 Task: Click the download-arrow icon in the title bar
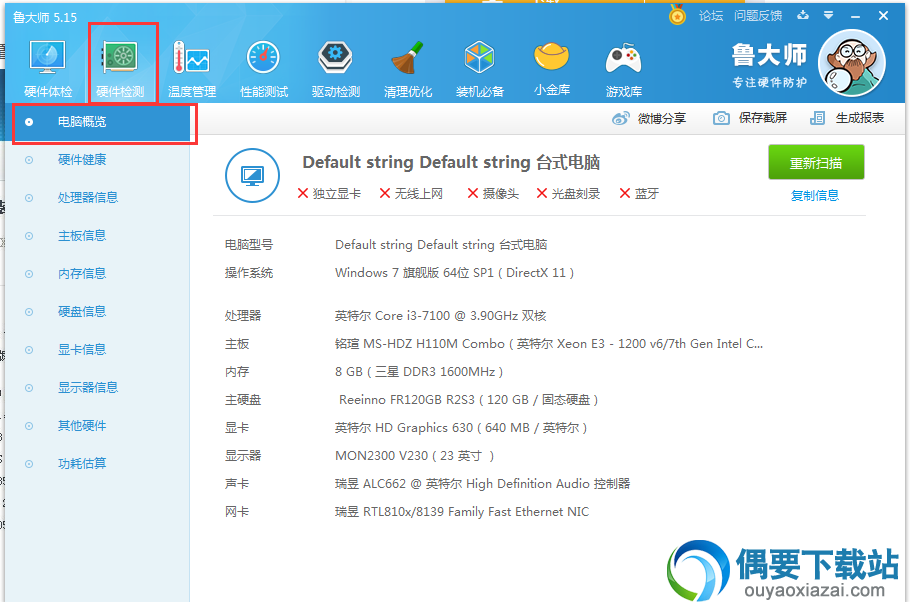pos(803,16)
